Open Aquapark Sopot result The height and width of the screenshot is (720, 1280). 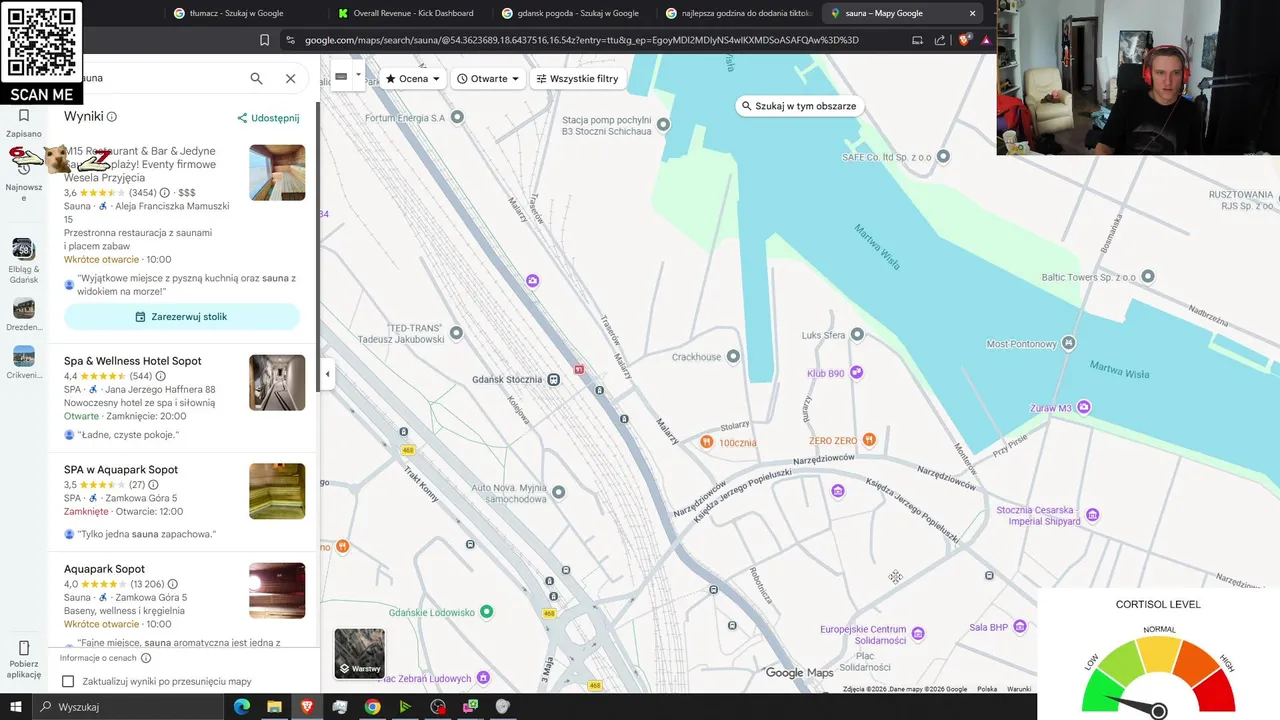coord(104,569)
